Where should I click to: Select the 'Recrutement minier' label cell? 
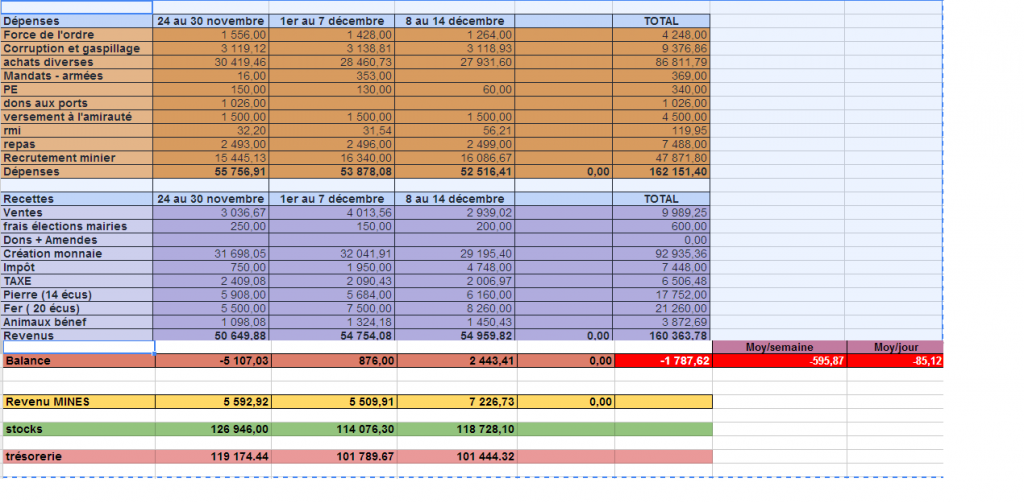pos(77,158)
